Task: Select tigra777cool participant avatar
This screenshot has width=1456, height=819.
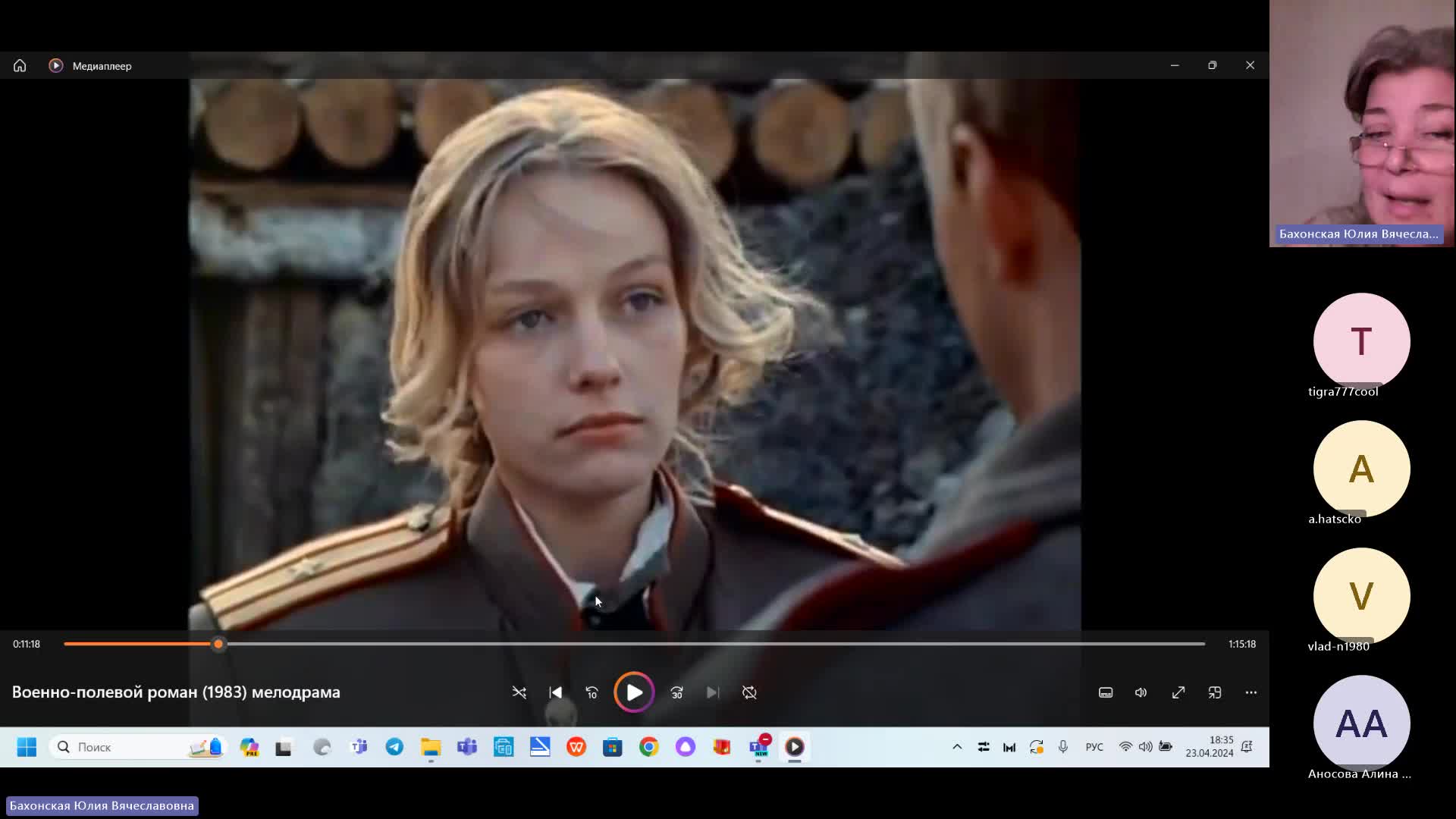Action: click(x=1361, y=341)
